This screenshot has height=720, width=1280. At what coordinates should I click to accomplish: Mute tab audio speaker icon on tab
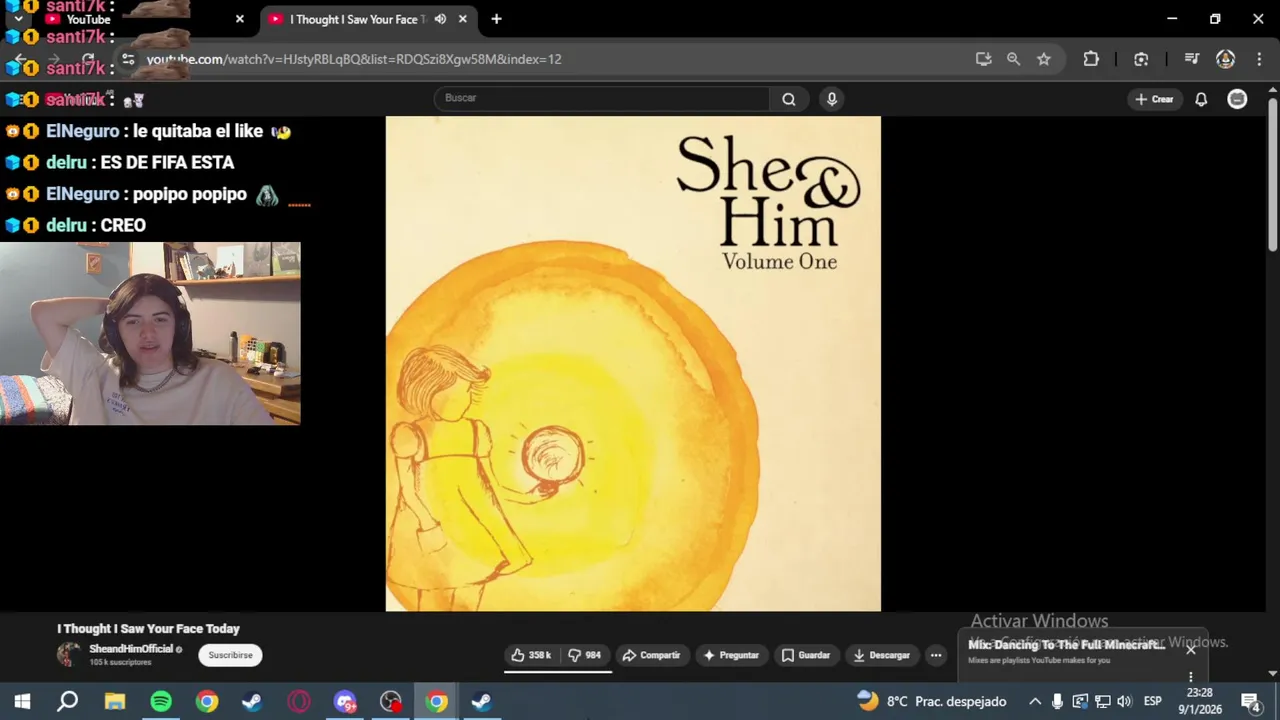[x=440, y=19]
